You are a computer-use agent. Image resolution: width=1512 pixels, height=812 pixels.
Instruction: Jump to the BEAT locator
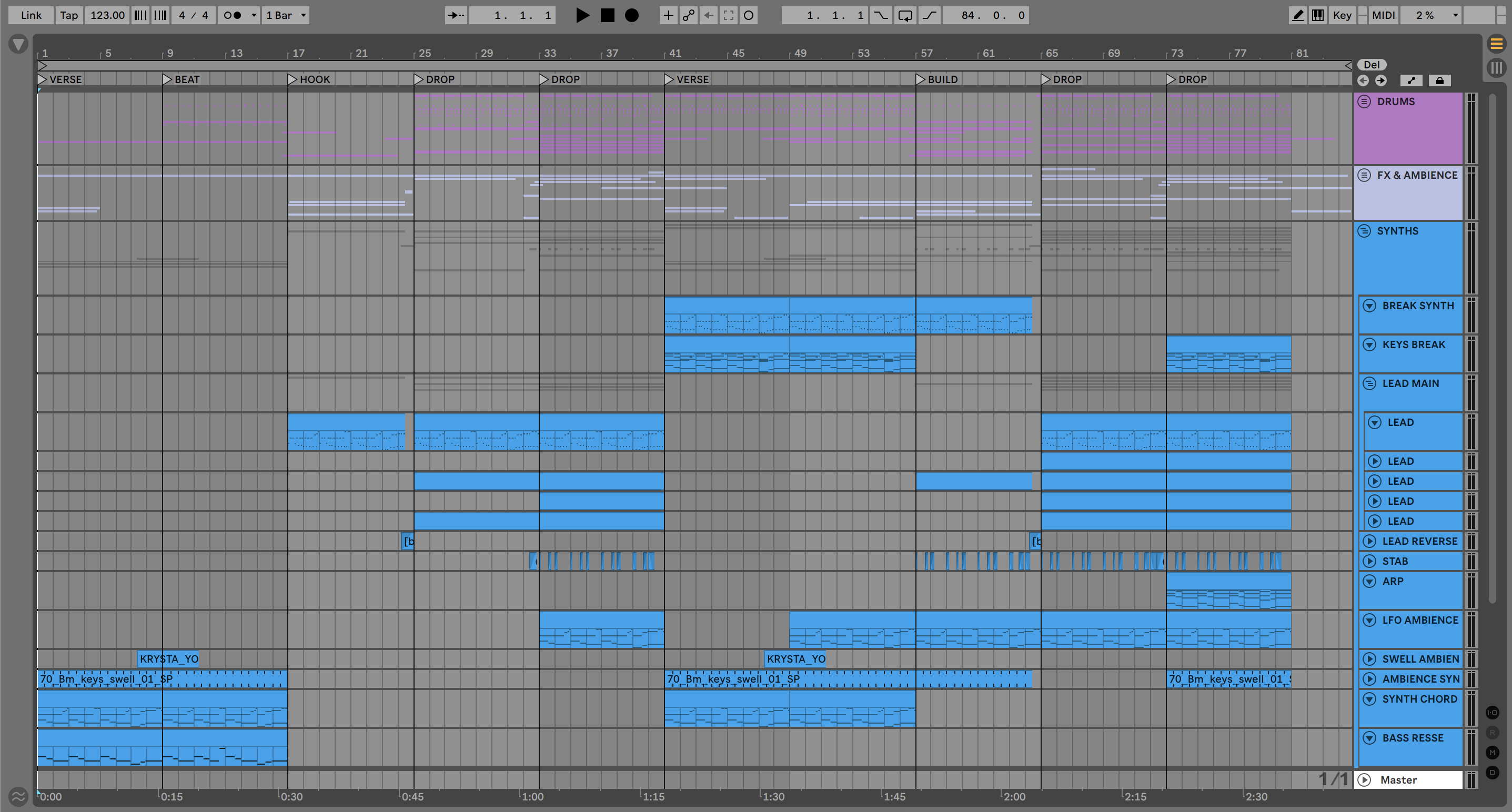(182, 79)
